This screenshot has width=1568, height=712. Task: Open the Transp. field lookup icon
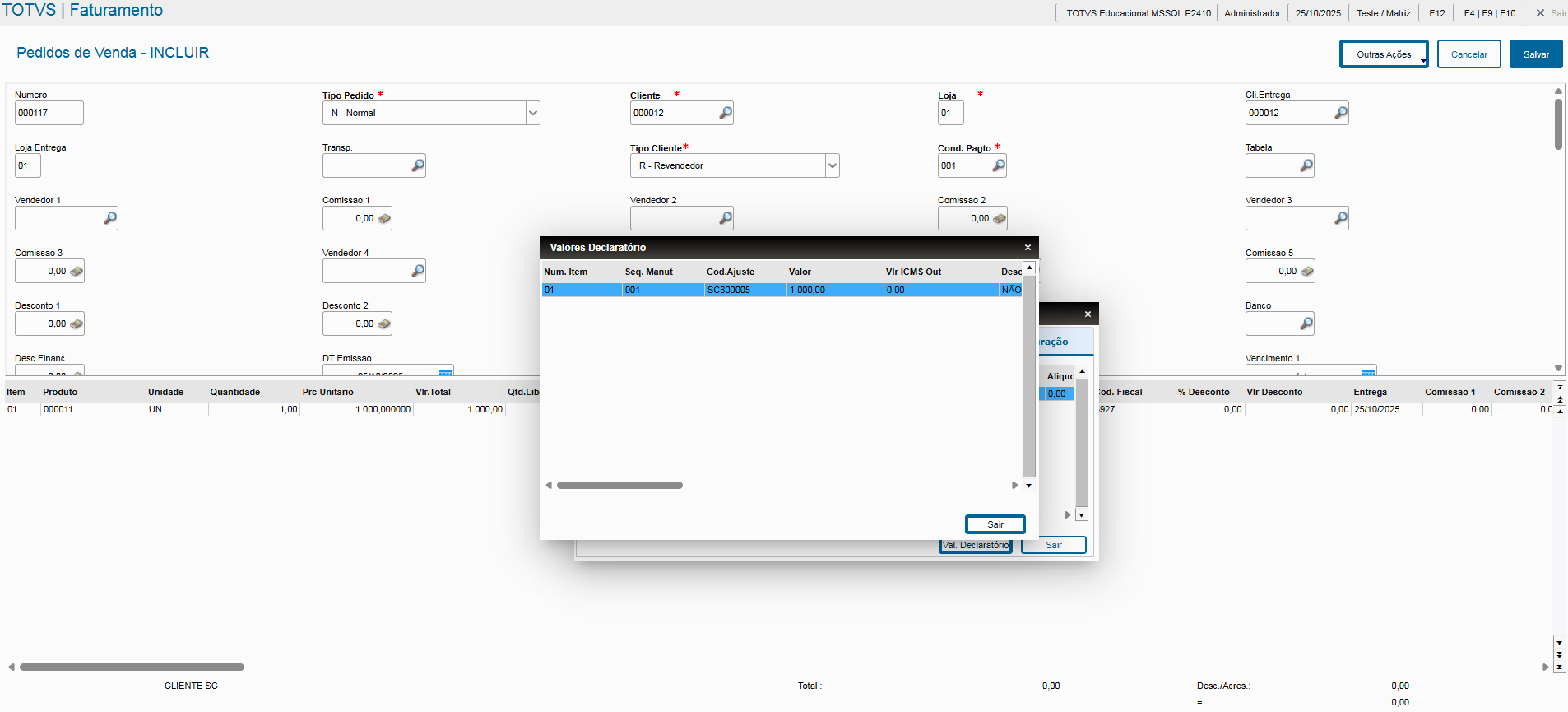(417, 165)
